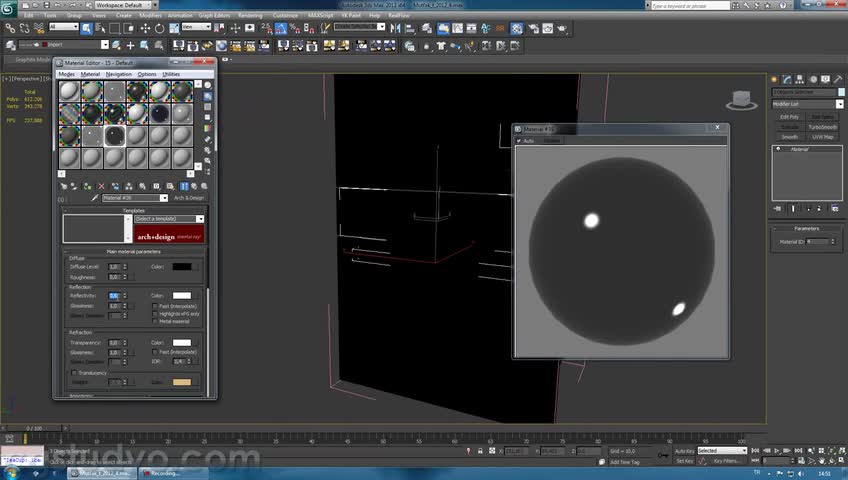Open the Modifier List dropdown
Viewport: 848px width, 480px height.
(x=806, y=104)
